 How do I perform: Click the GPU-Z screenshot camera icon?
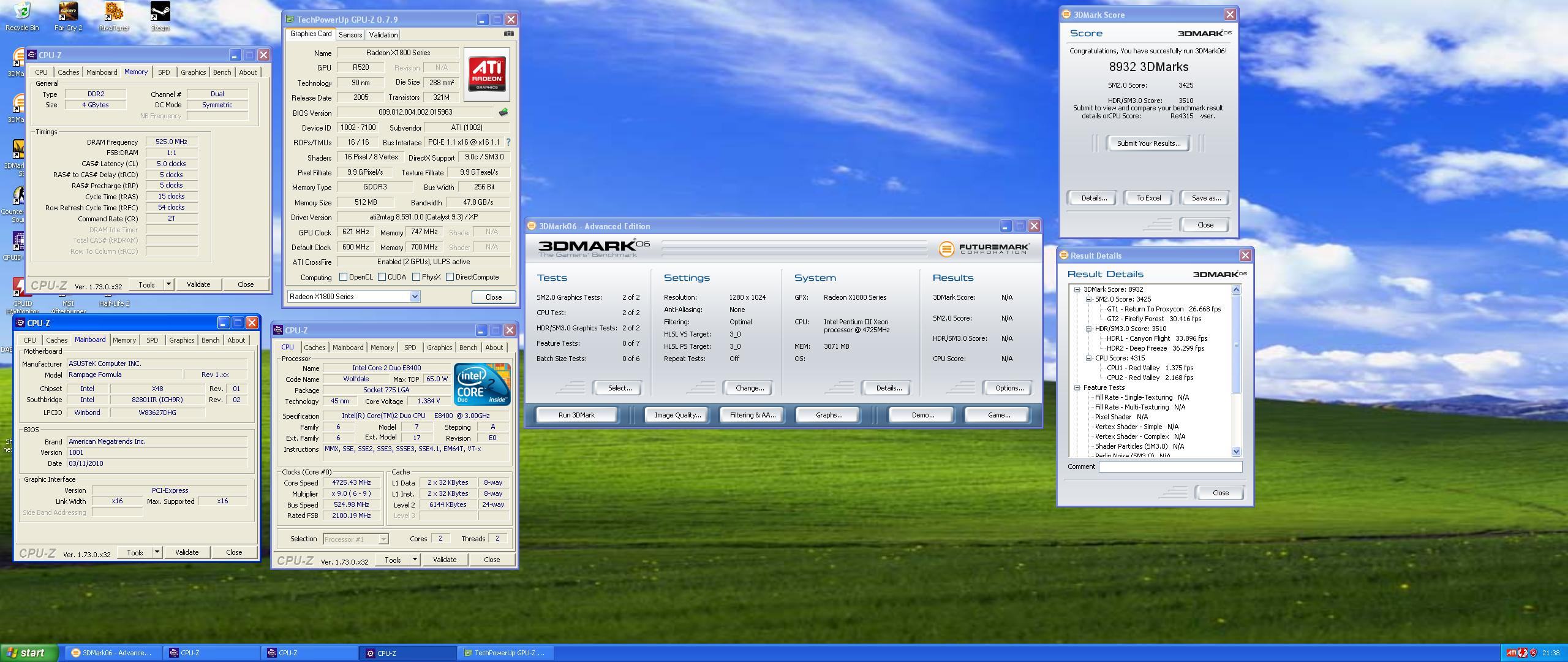[x=508, y=34]
